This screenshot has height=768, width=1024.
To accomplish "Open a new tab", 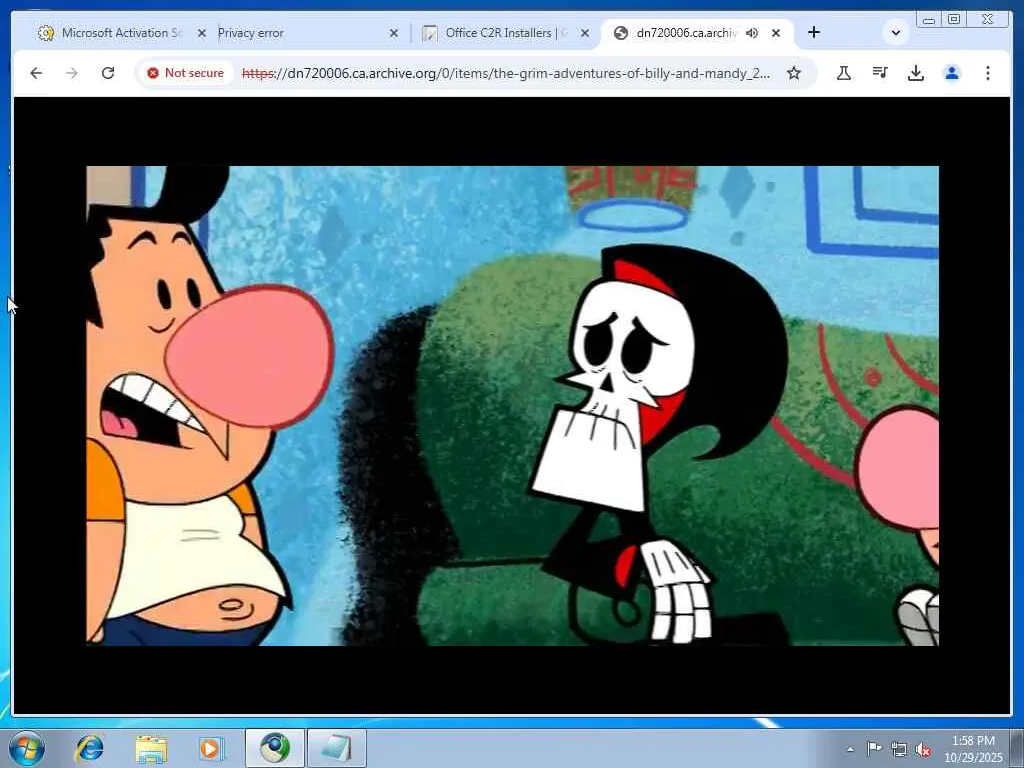I will coord(814,33).
